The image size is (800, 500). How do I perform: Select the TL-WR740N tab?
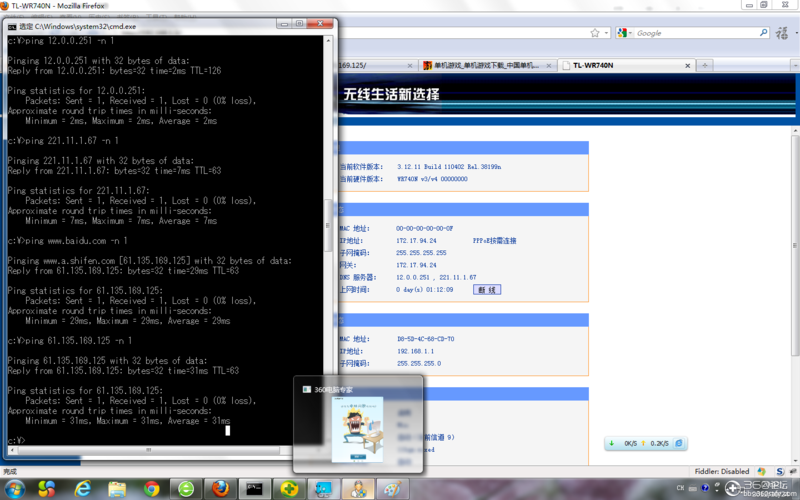pyautogui.click(x=627, y=65)
